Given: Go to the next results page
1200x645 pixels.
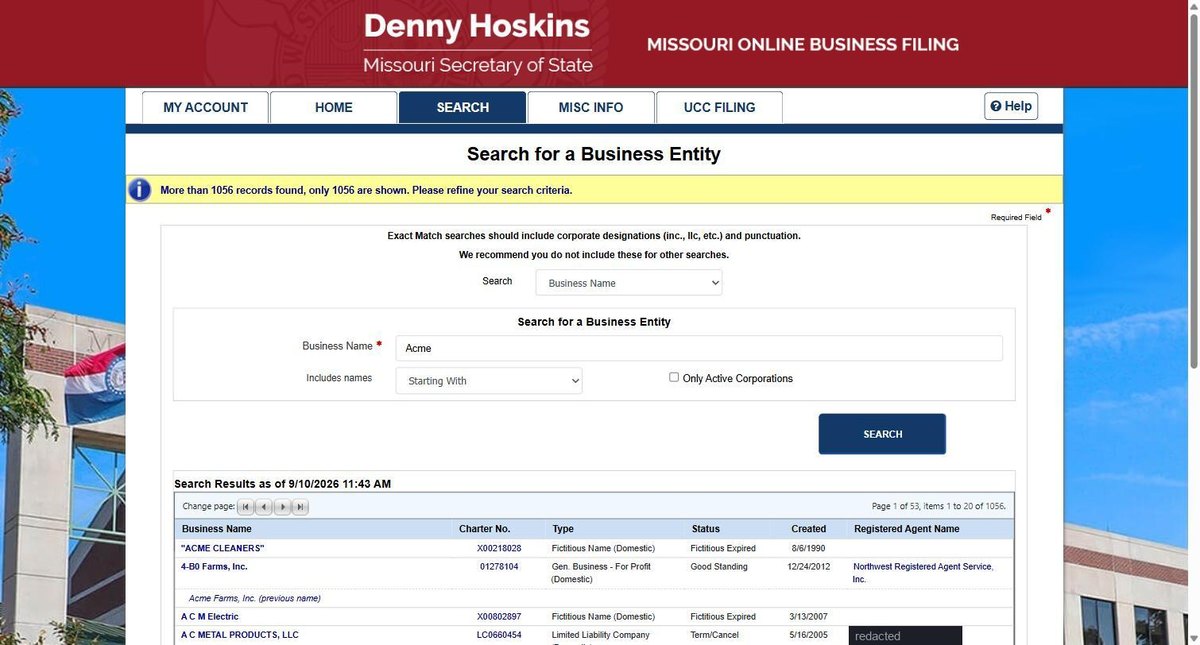Looking at the screenshot, I should point(282,507).
